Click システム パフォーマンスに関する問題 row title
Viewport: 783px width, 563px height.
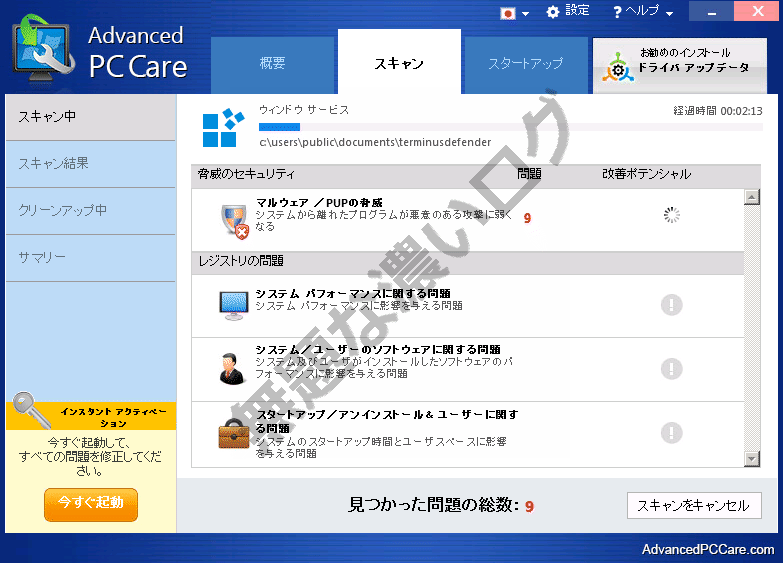353,293
